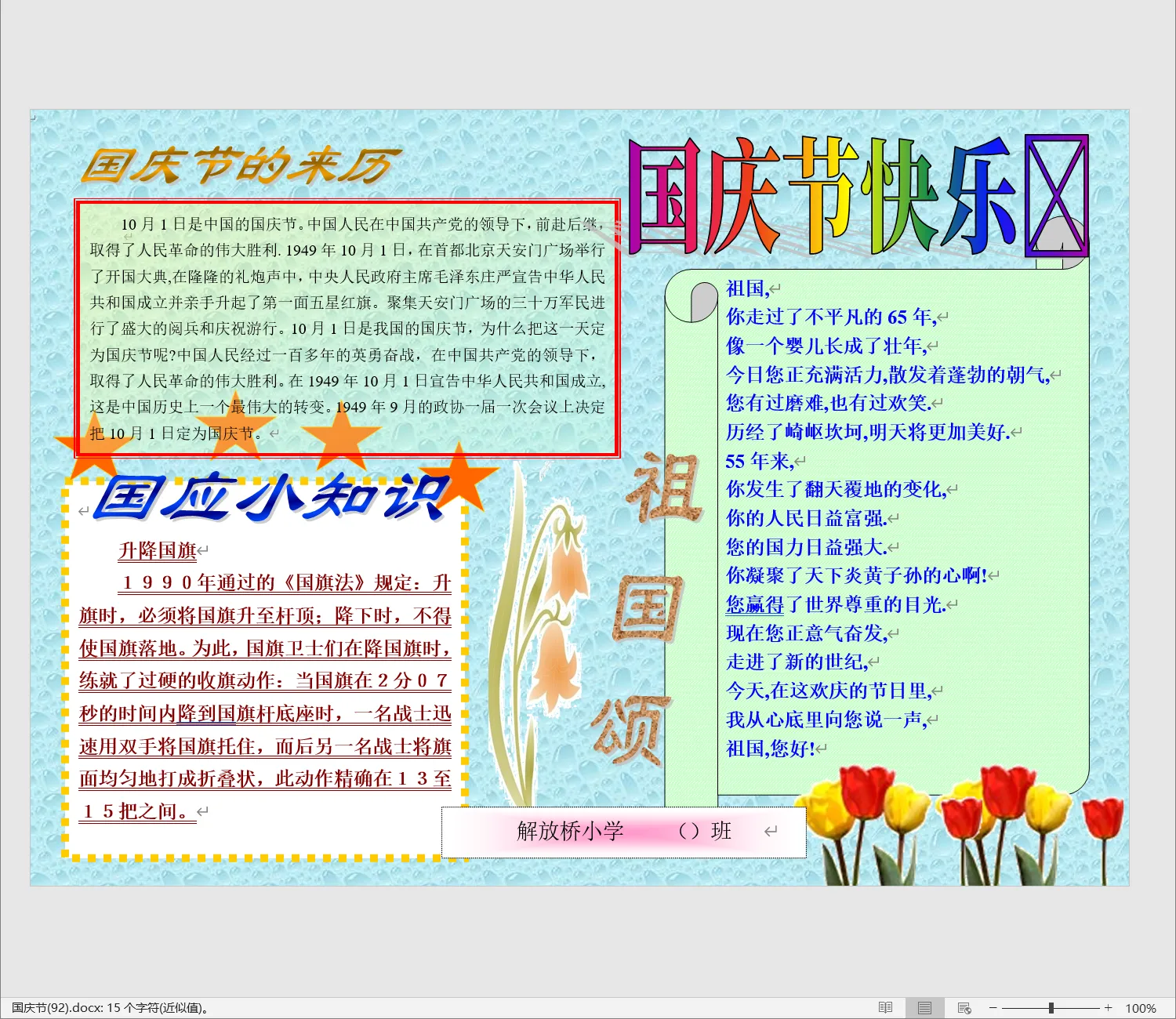Click the line 你走过了不平凡的 65 年,
Viewport: 1176px width, 1019px height.
click(x=831, y=317)
